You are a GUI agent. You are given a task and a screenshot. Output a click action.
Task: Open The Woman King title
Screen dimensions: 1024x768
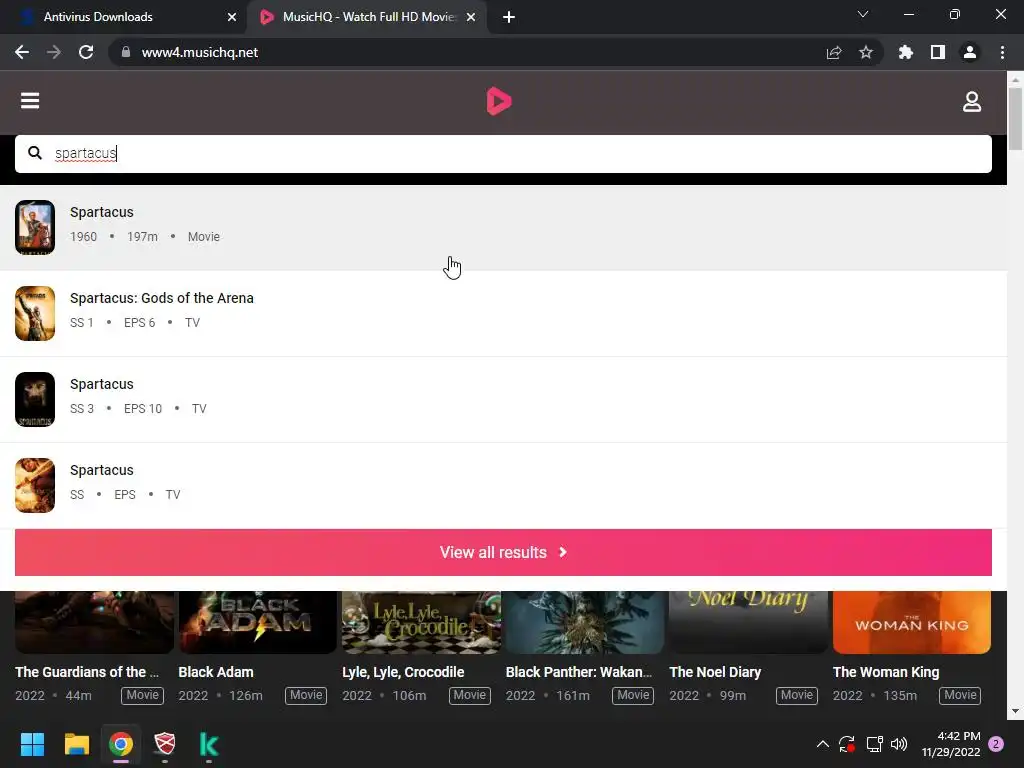(x=886, y=672)
